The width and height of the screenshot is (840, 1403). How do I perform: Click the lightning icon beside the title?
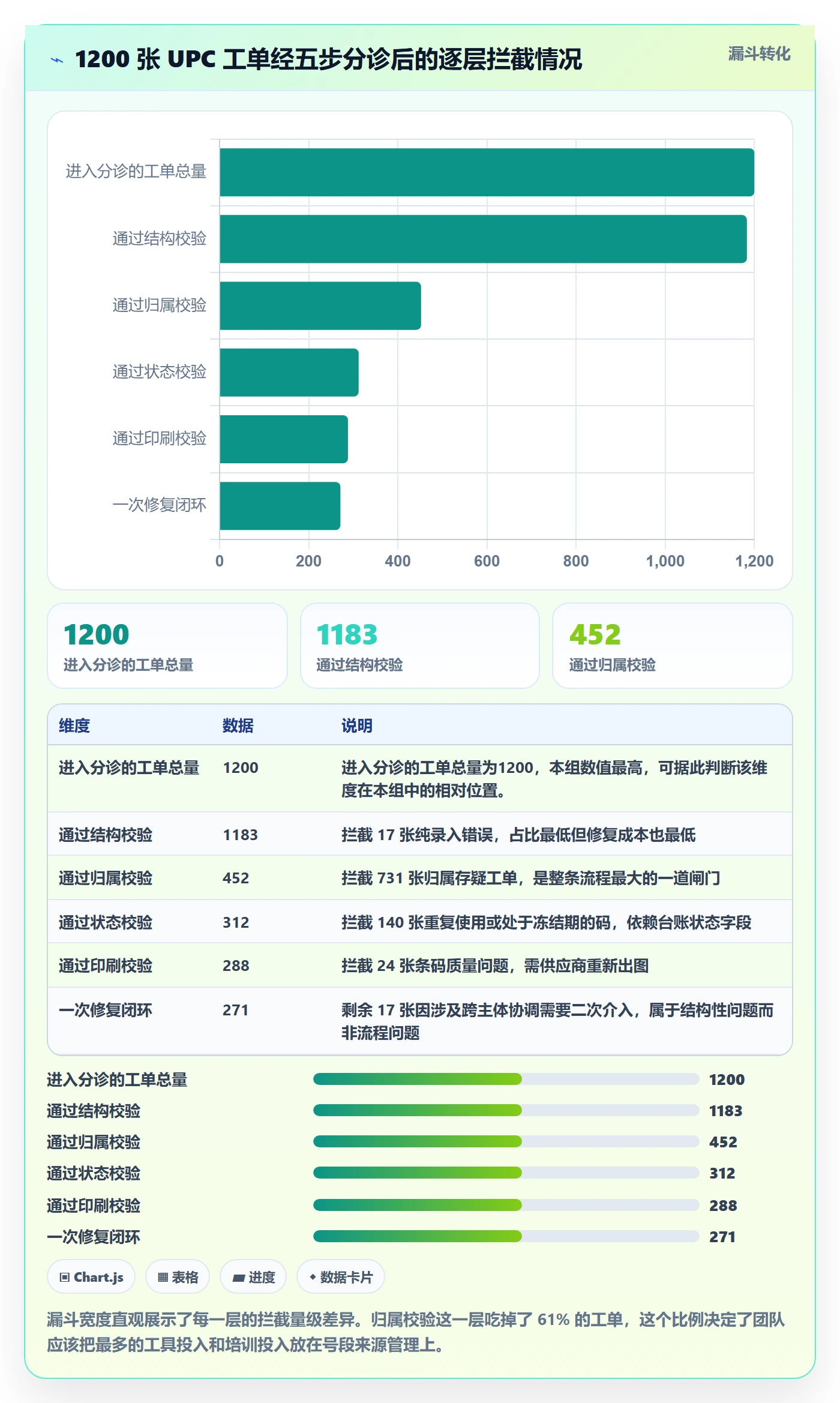[x=57, y=59]
